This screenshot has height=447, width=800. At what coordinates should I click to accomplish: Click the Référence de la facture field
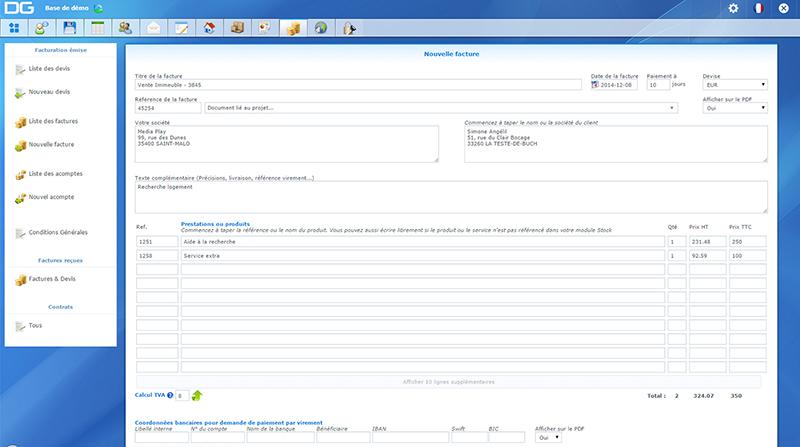(x=168, y=108)
